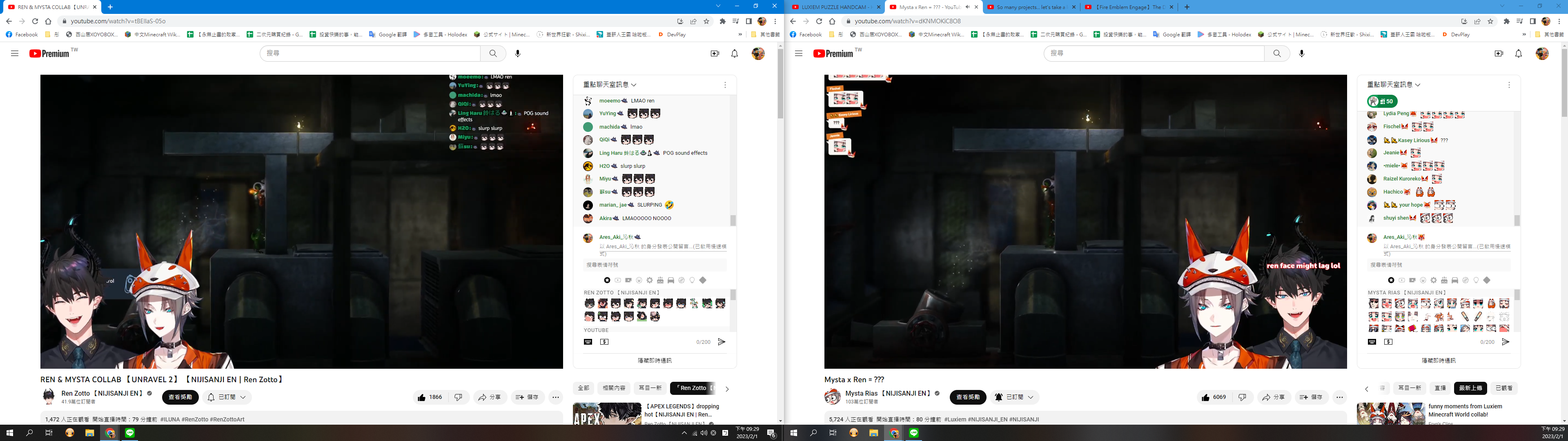
Task: Open YouTube guide menu in right window
Action: coord(799,53)
